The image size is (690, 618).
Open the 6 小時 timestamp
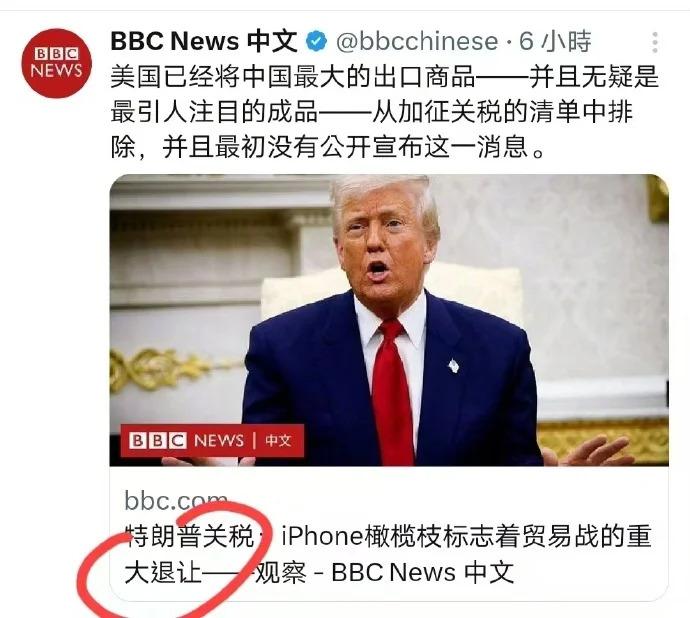[x=555, y=42]
